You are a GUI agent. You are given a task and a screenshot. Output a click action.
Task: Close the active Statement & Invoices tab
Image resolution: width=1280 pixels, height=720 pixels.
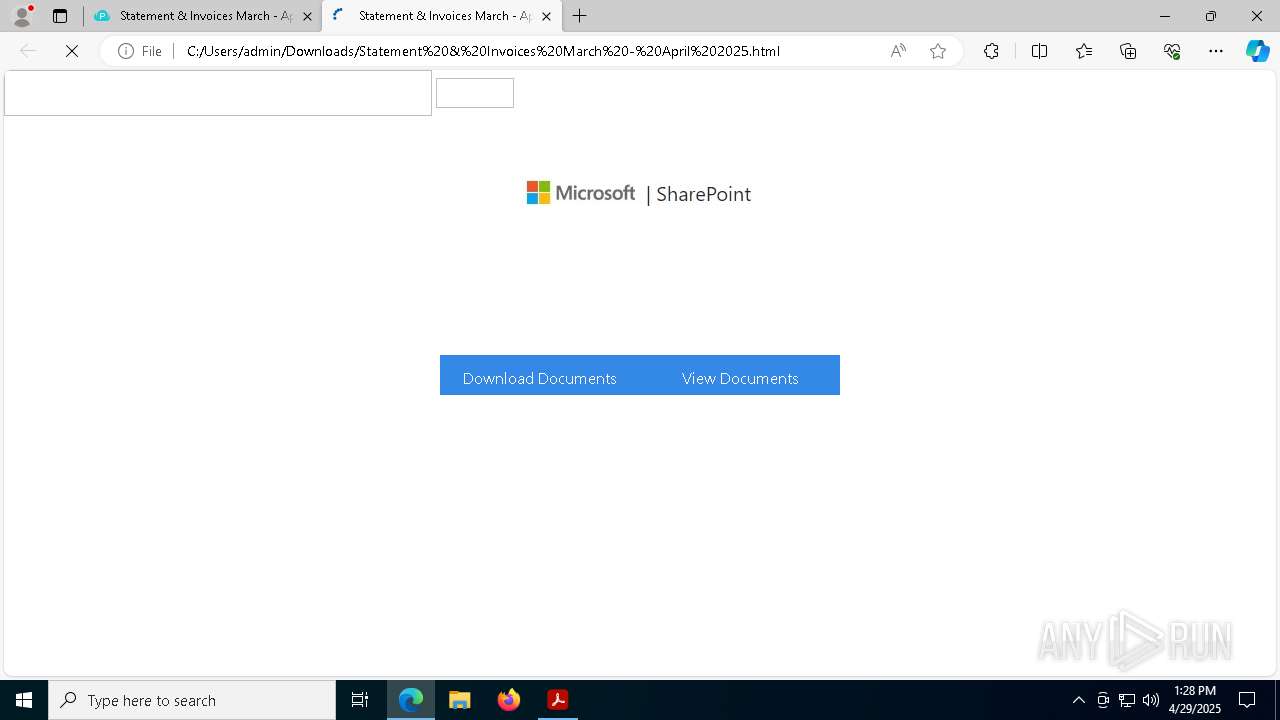click(546, 16)
